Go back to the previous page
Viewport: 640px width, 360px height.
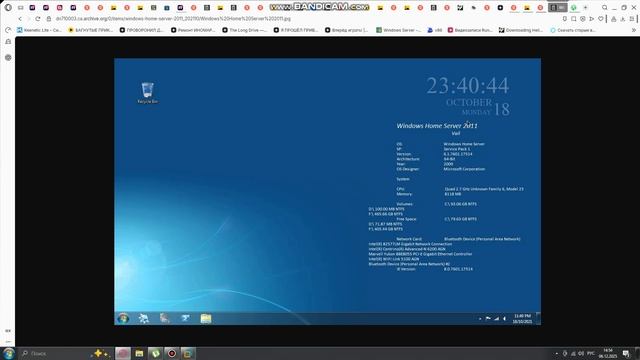(20, 19)
